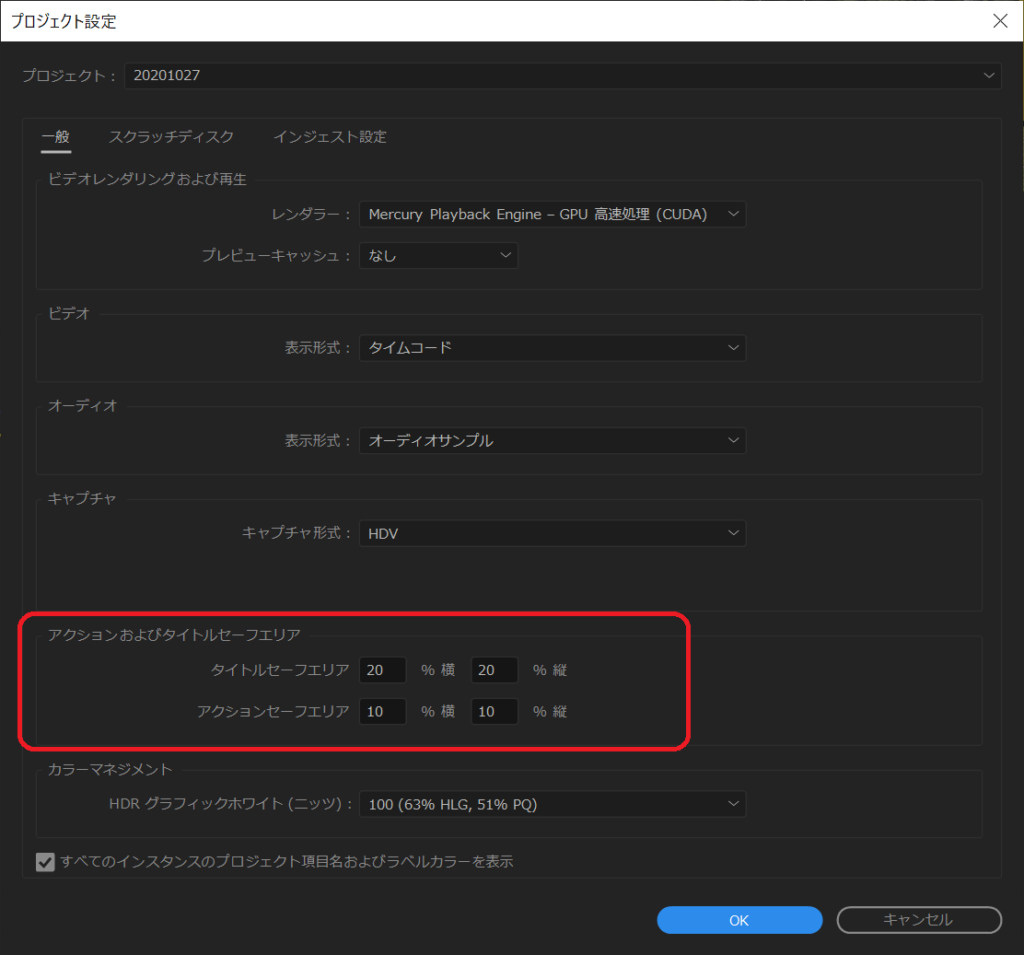The width and height of the screenshot is (1024, 955).
Task: Click the タイトルセーフエリア vertical percent field
Action: 494,670
